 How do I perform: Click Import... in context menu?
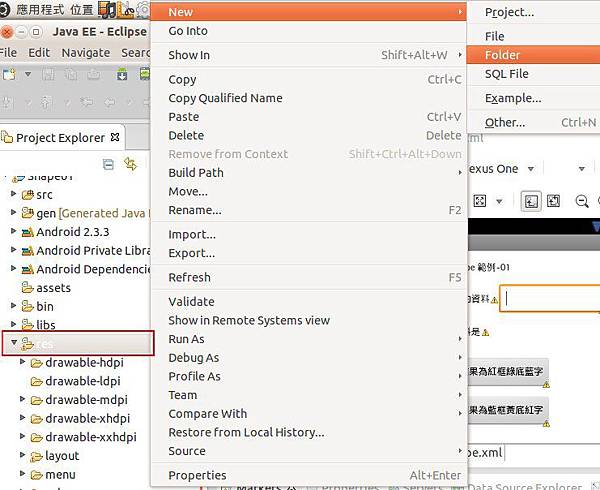pos(308,234)
